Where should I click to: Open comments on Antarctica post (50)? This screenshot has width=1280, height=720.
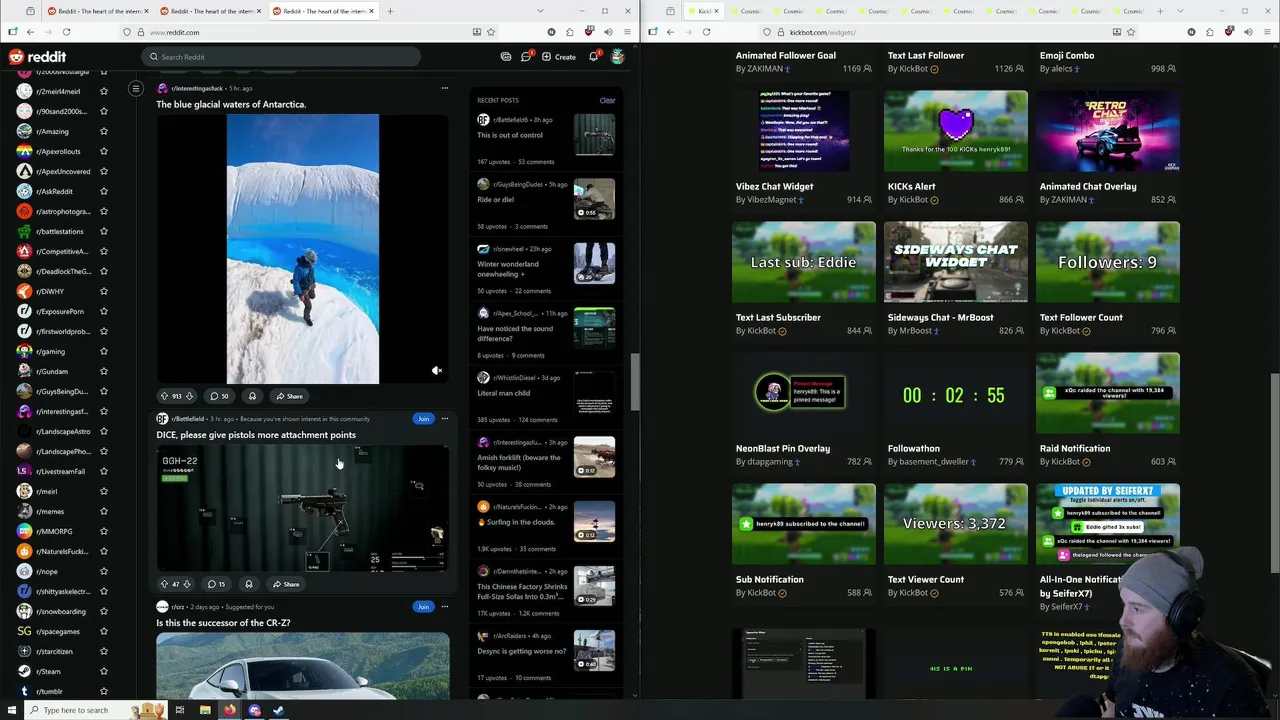click(x=219, y=396)
